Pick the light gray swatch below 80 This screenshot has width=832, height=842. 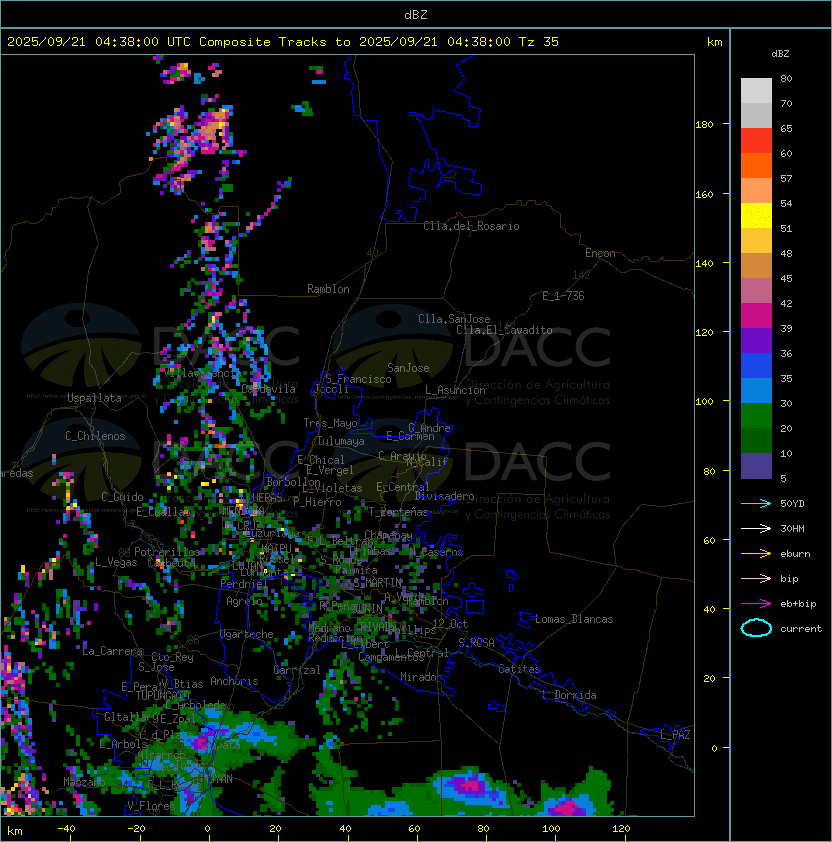click(756, 91)
